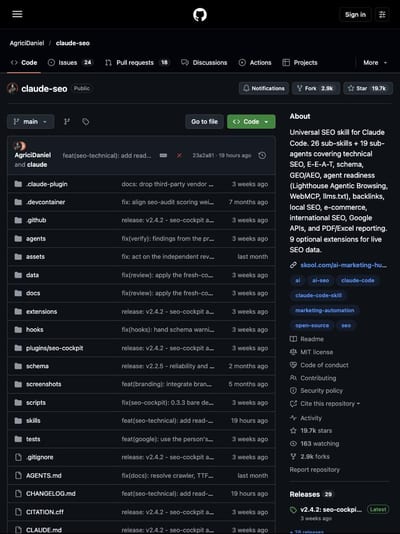This screenshot has width=400, height=534.
Task: Switch to the Issues tab
Action: (70, 63)
